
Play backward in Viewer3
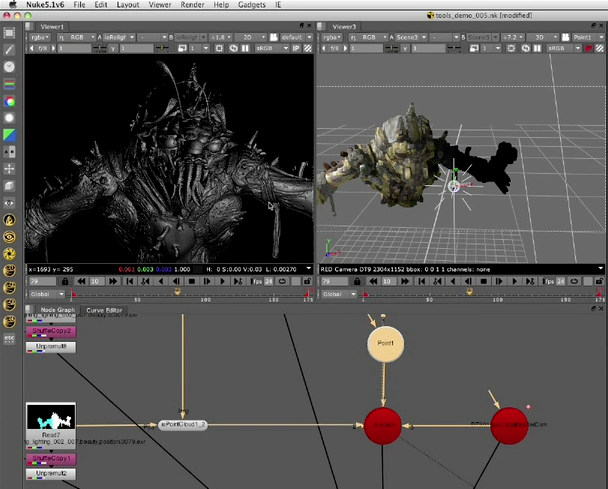tap(453, 281)
